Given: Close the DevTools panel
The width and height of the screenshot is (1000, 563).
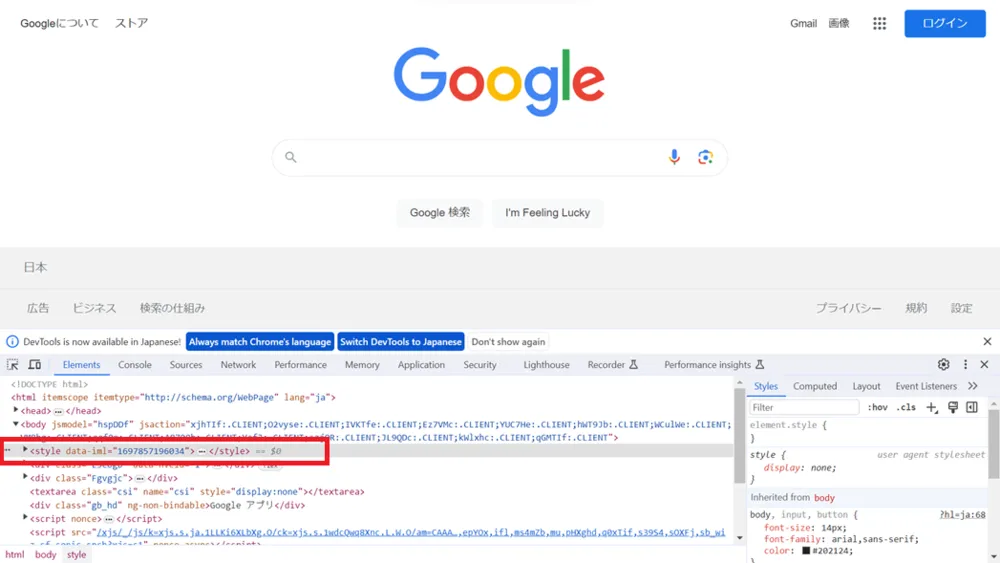Looking at the screenshot, I should pos(984,365).
